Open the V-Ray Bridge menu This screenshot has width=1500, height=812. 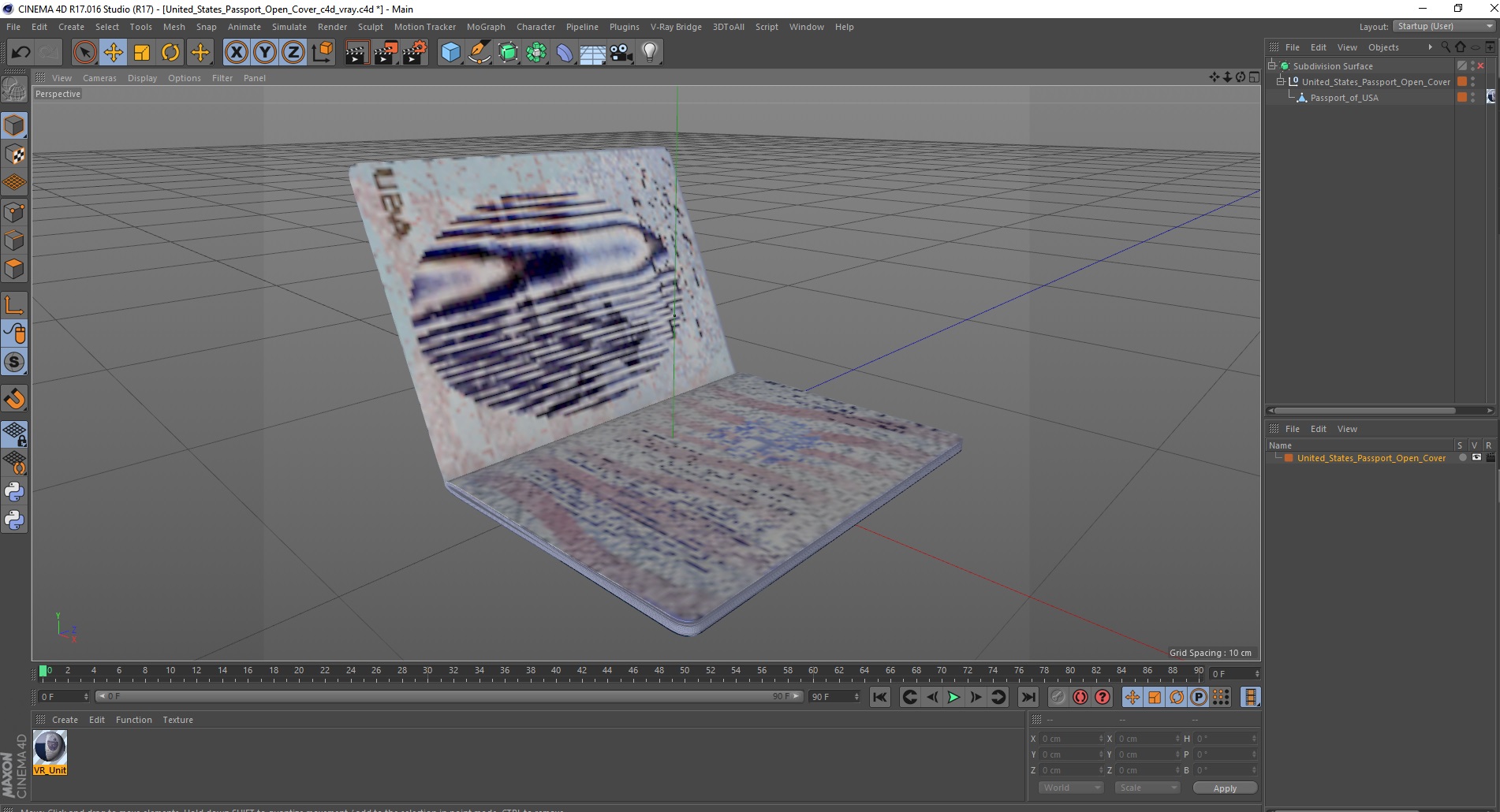676,27
